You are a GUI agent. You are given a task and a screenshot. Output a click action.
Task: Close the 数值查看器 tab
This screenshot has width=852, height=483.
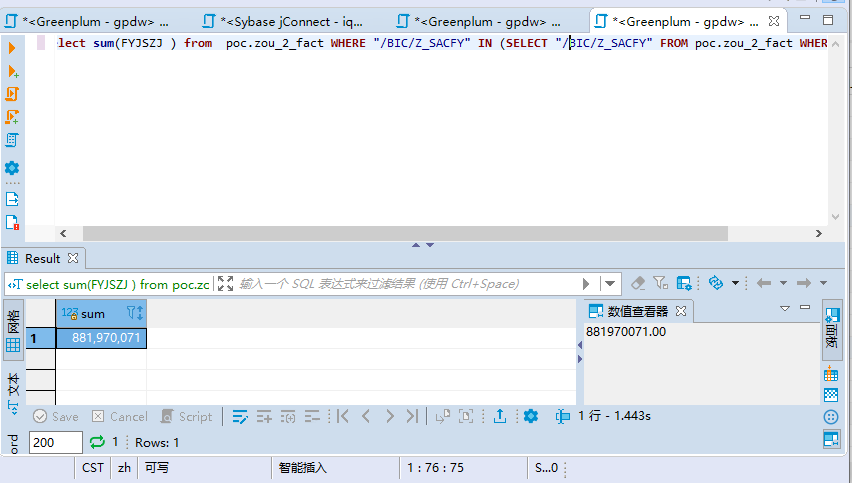click(681, 311)
